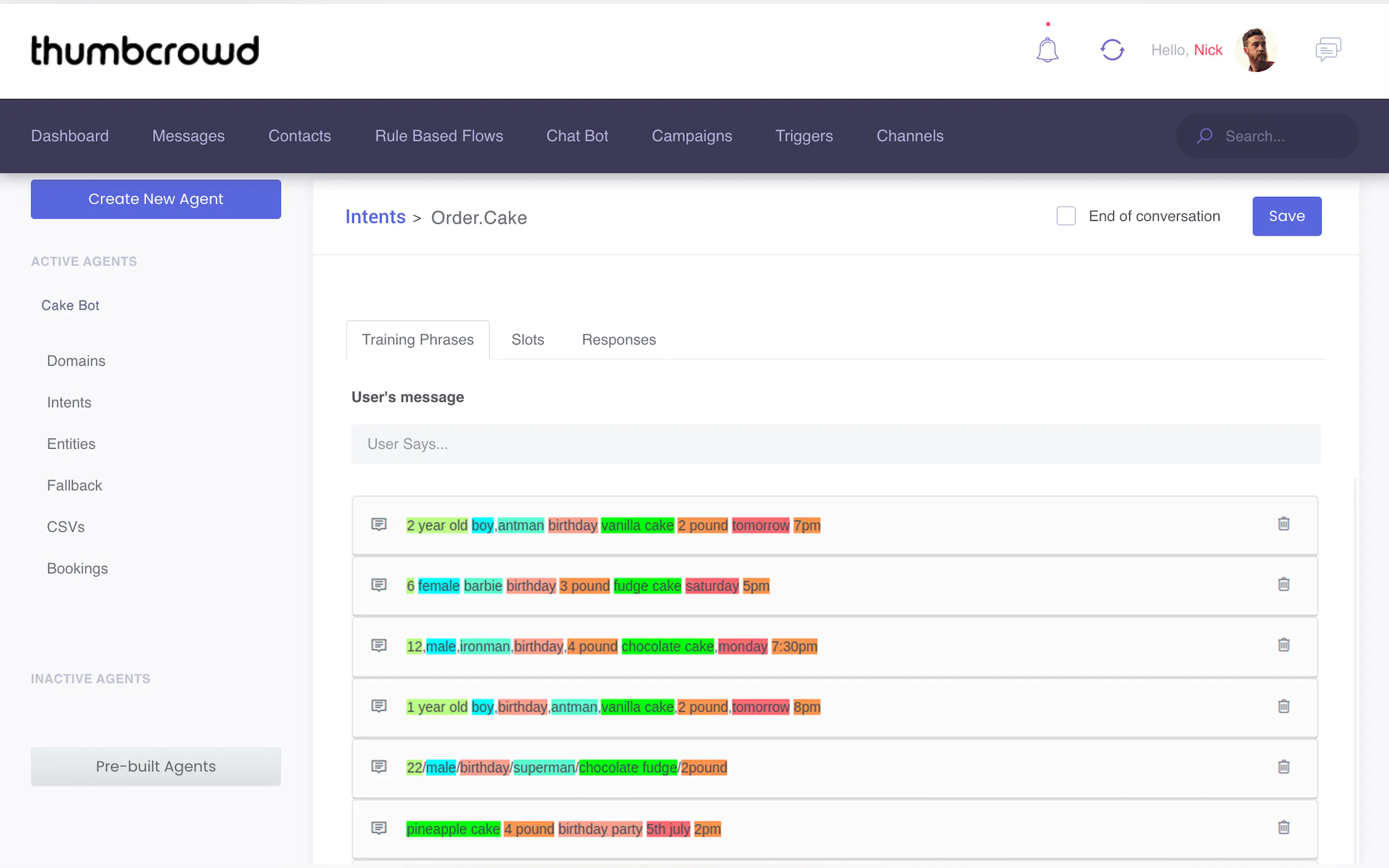Remove the pineapple cake phrase
This screenshot has height=868, width=1389.
(1283, 828)
